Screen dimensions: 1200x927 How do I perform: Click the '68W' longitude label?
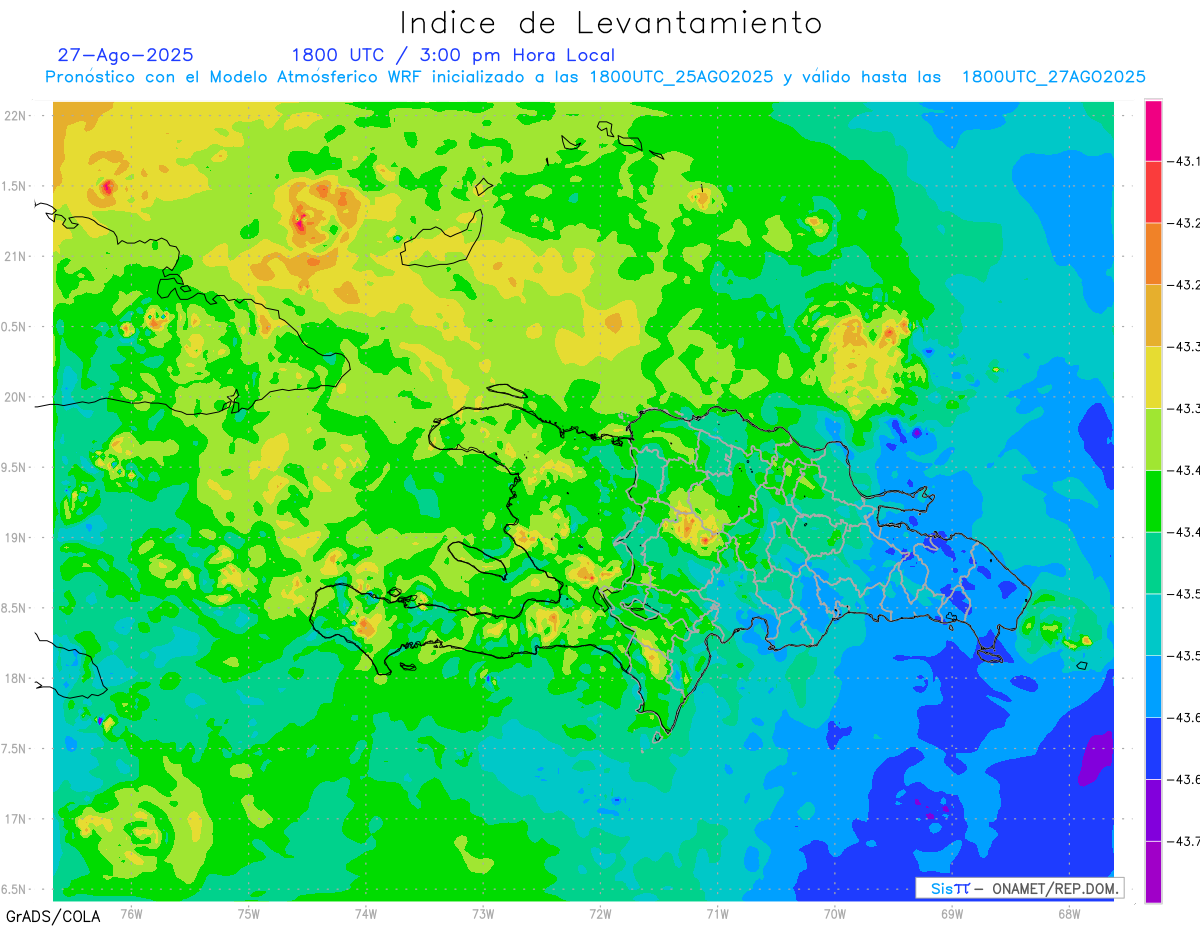tap(1069, 912)
